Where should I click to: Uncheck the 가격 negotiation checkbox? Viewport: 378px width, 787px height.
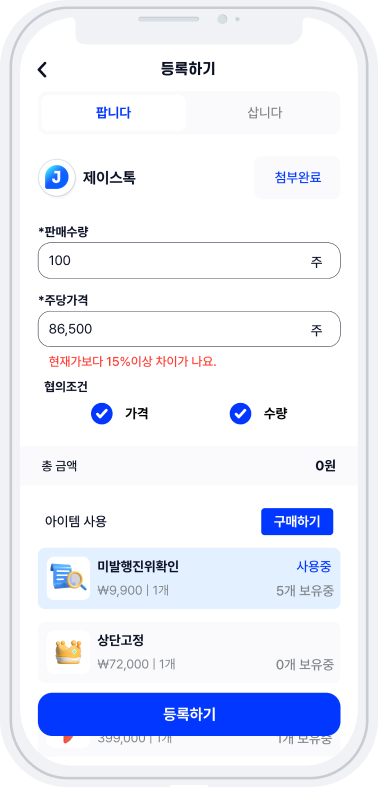pos(102,414)
